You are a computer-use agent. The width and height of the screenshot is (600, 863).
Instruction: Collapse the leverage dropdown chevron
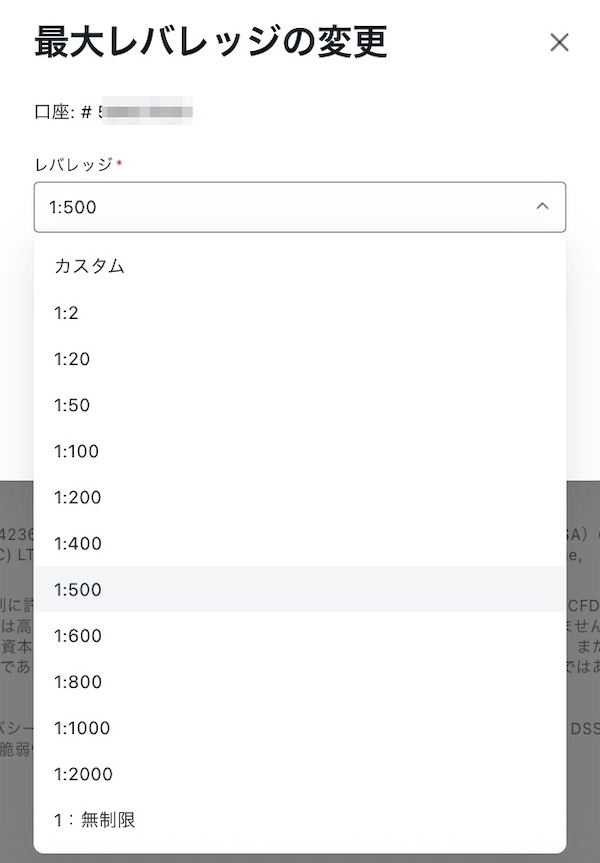(x=542, y=206)
